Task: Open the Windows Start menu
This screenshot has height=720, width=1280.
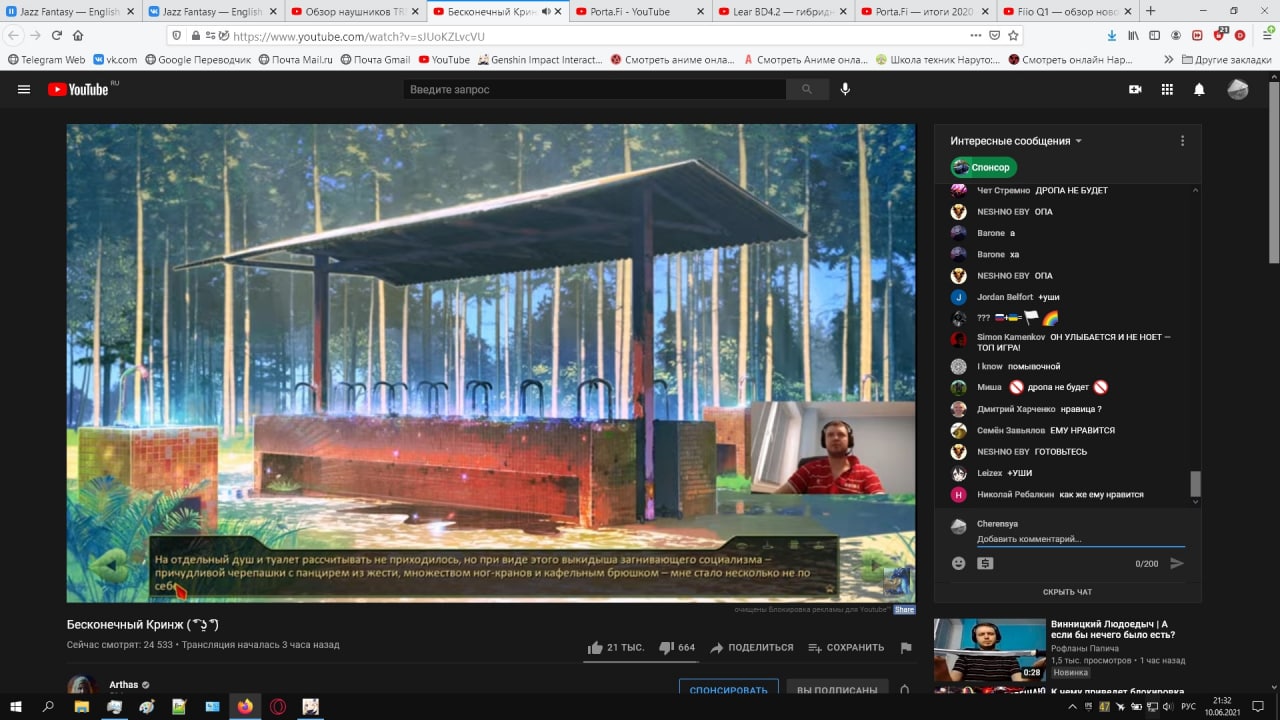Action: pyautogui.click(x=16, y=706)
